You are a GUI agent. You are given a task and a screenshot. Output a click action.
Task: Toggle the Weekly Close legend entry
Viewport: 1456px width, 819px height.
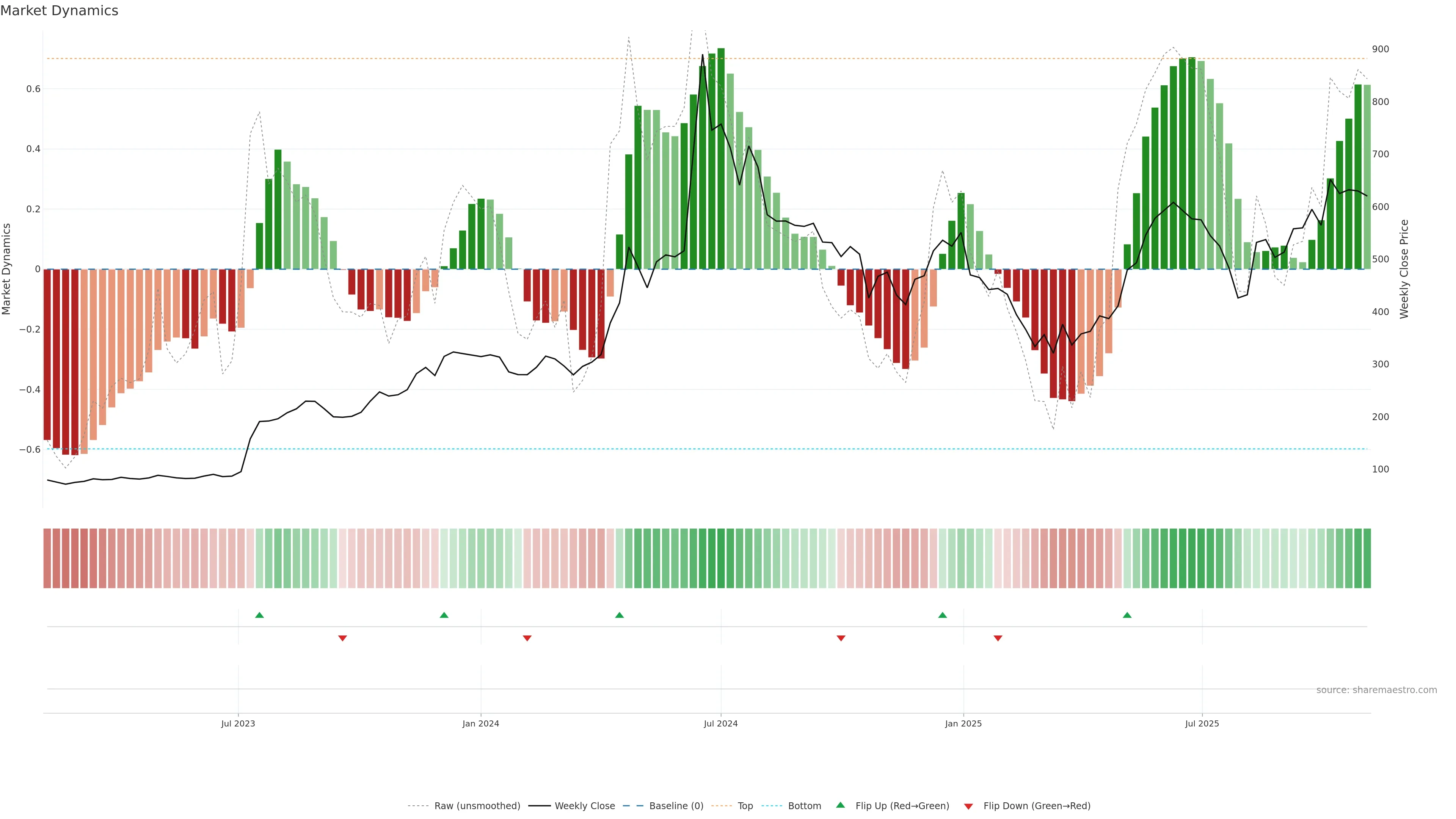click(x=584, y=806)
